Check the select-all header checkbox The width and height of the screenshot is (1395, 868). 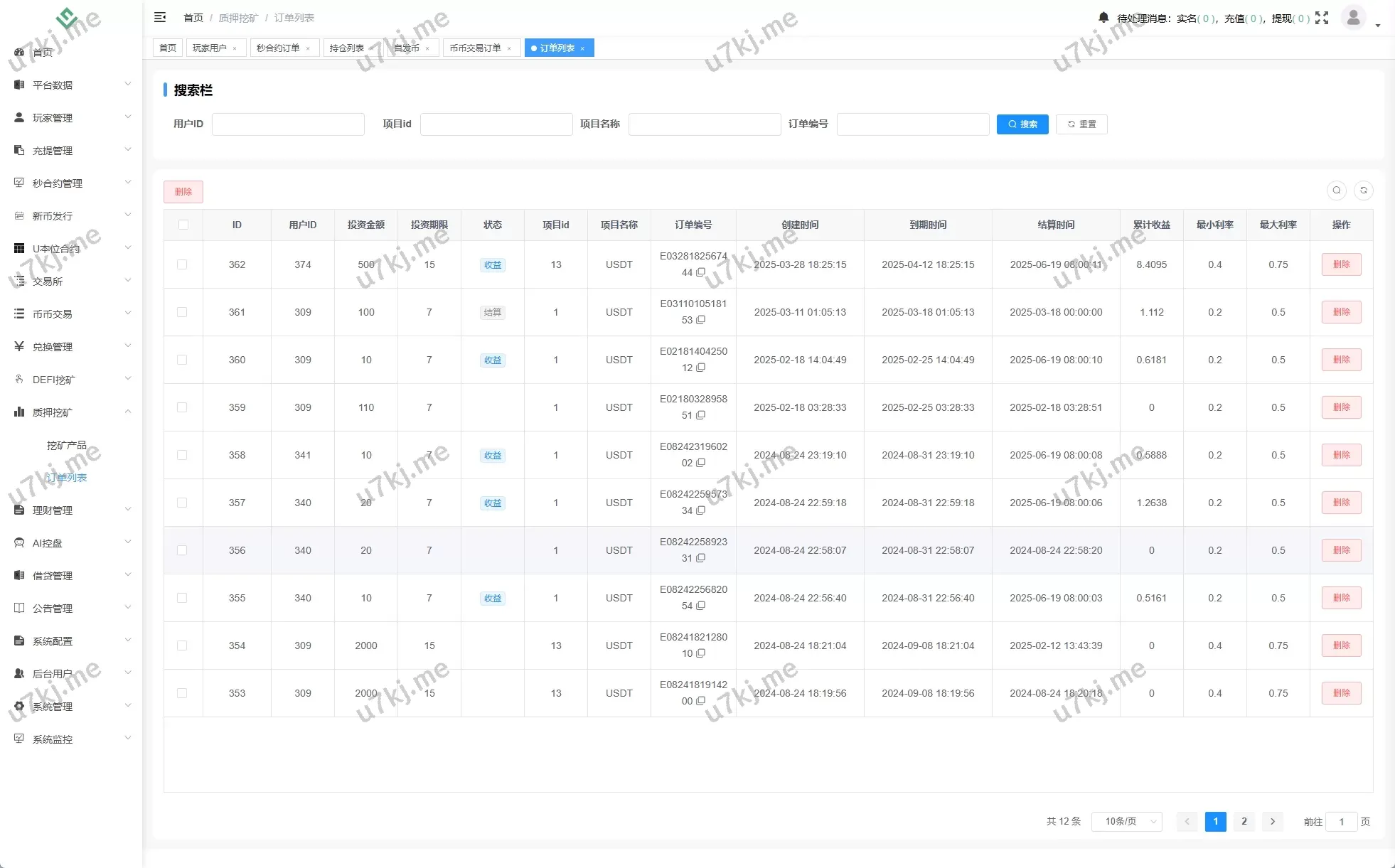pos(183,225)
